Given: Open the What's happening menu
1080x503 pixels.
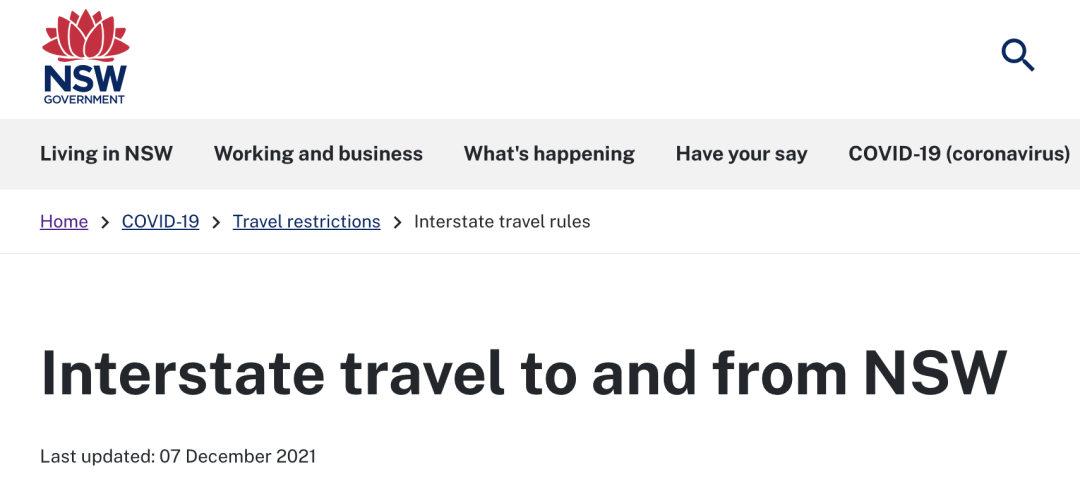Looking at the screenshot, I should pos(549,154).
